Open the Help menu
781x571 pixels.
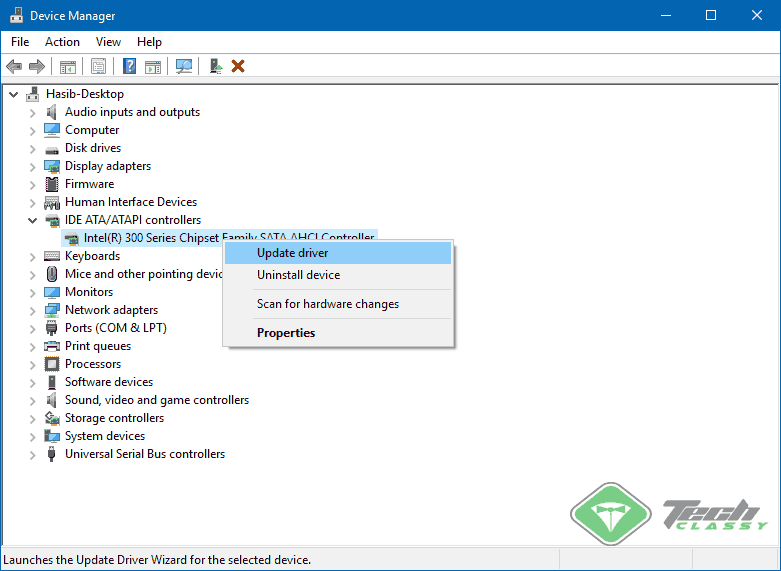point(149,42)
